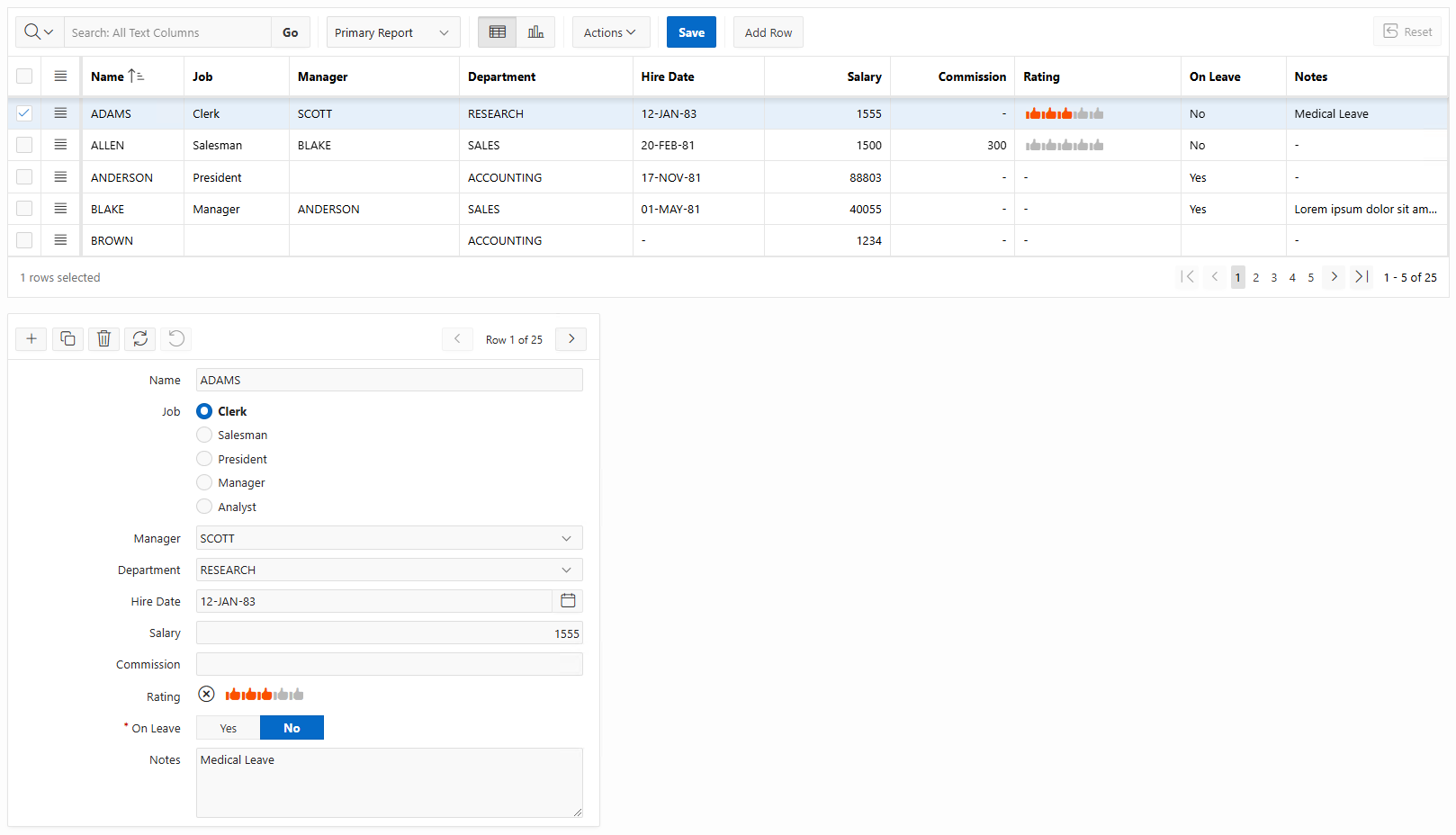Clear the rating in detail form
The image size is (1456, 835).
click(x=207, y=695)
